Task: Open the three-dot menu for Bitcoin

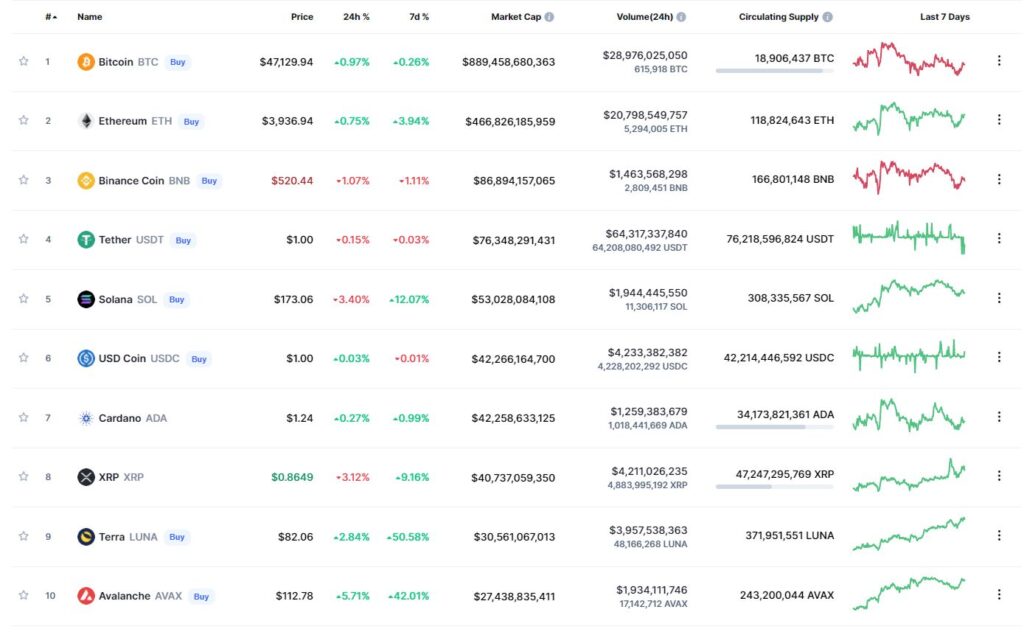Action: coord(999,61)
